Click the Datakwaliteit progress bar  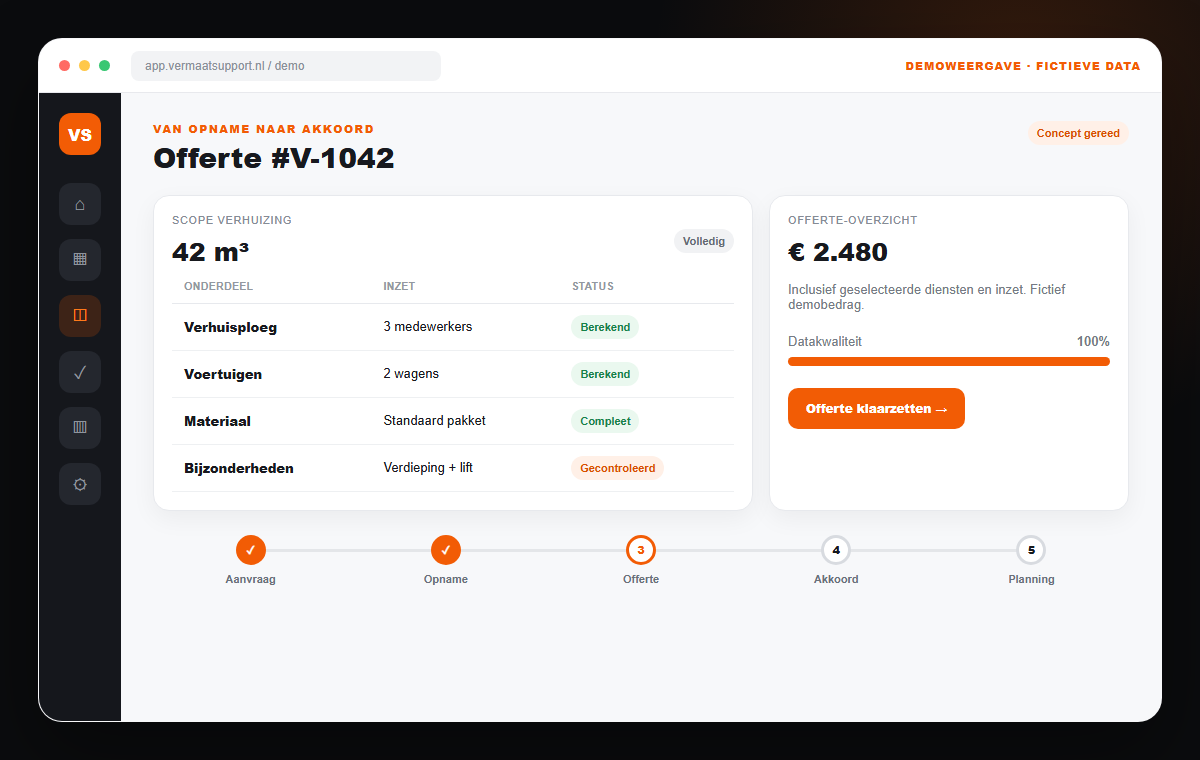(949, 361)
